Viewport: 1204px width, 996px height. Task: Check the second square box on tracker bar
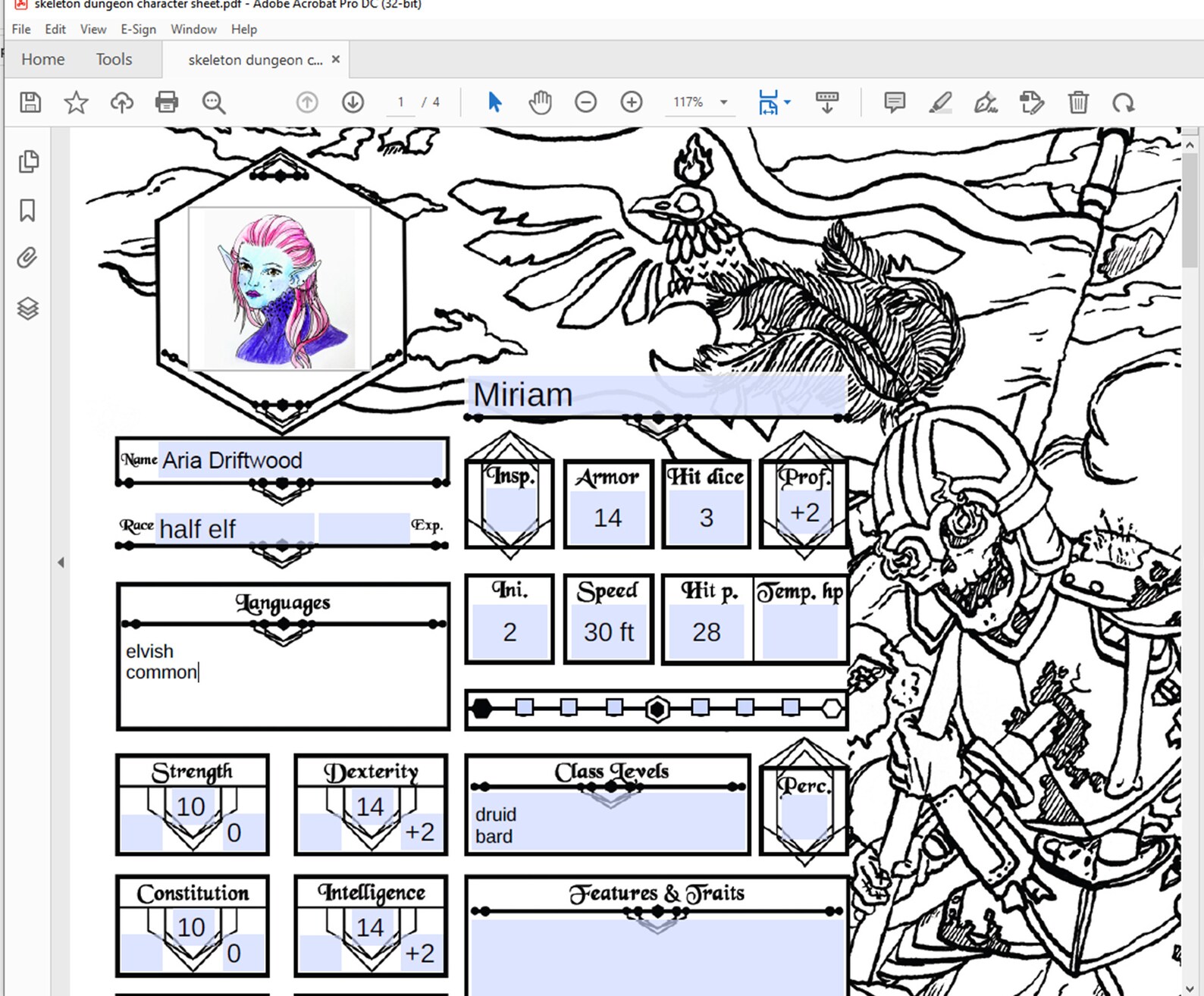point(569,708)
